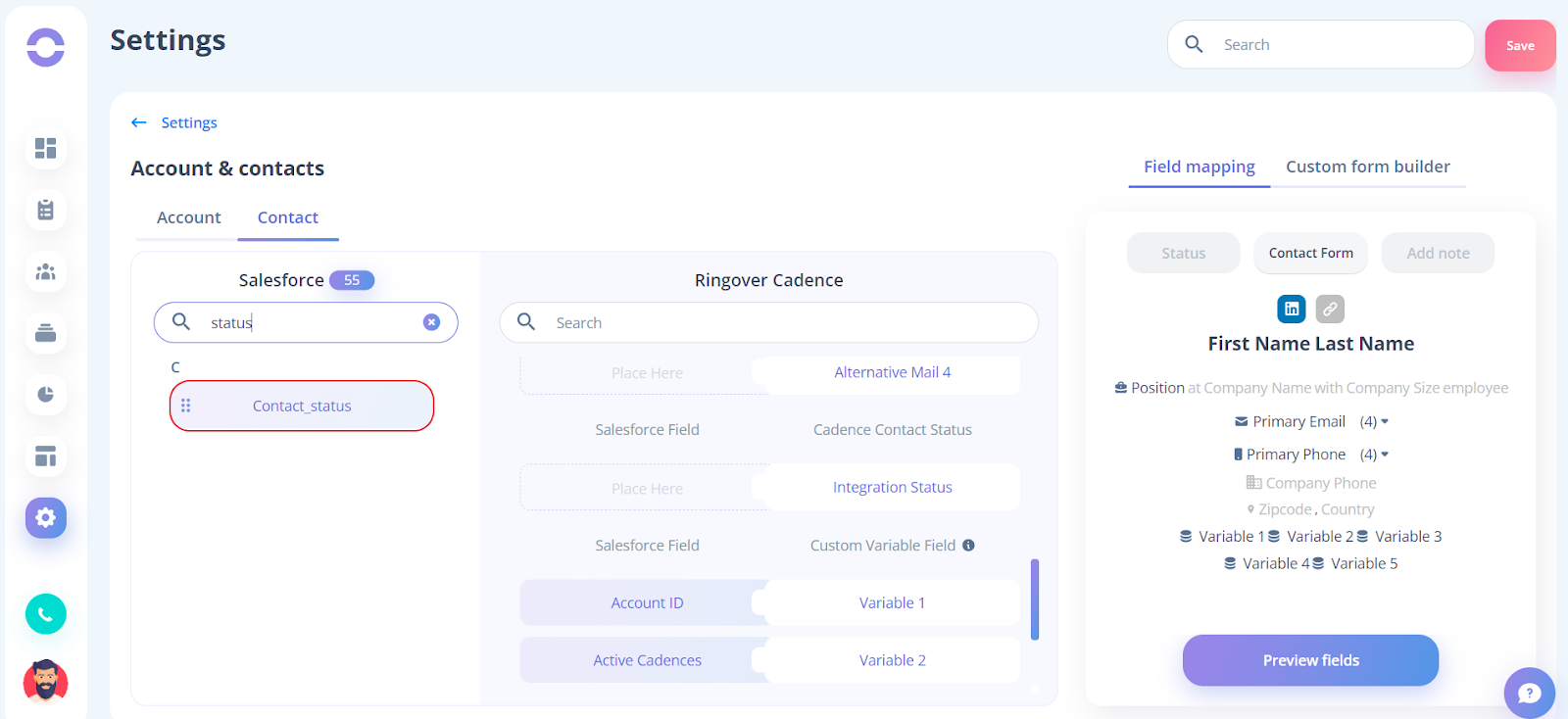Open the tasks clipboard icon in sidebar
This screenshot has height=719, width=1568.
coord(45,210)
